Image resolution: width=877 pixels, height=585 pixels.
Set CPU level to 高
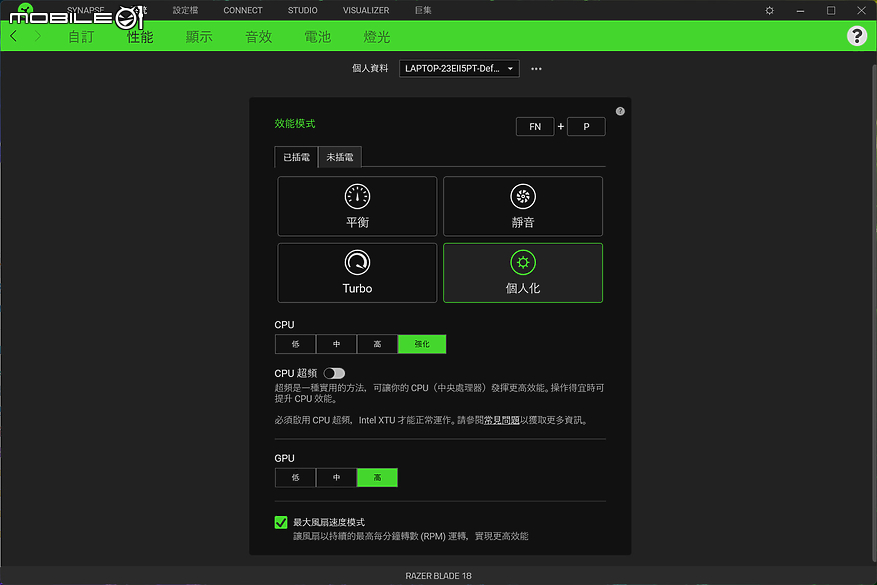[377, 344]
